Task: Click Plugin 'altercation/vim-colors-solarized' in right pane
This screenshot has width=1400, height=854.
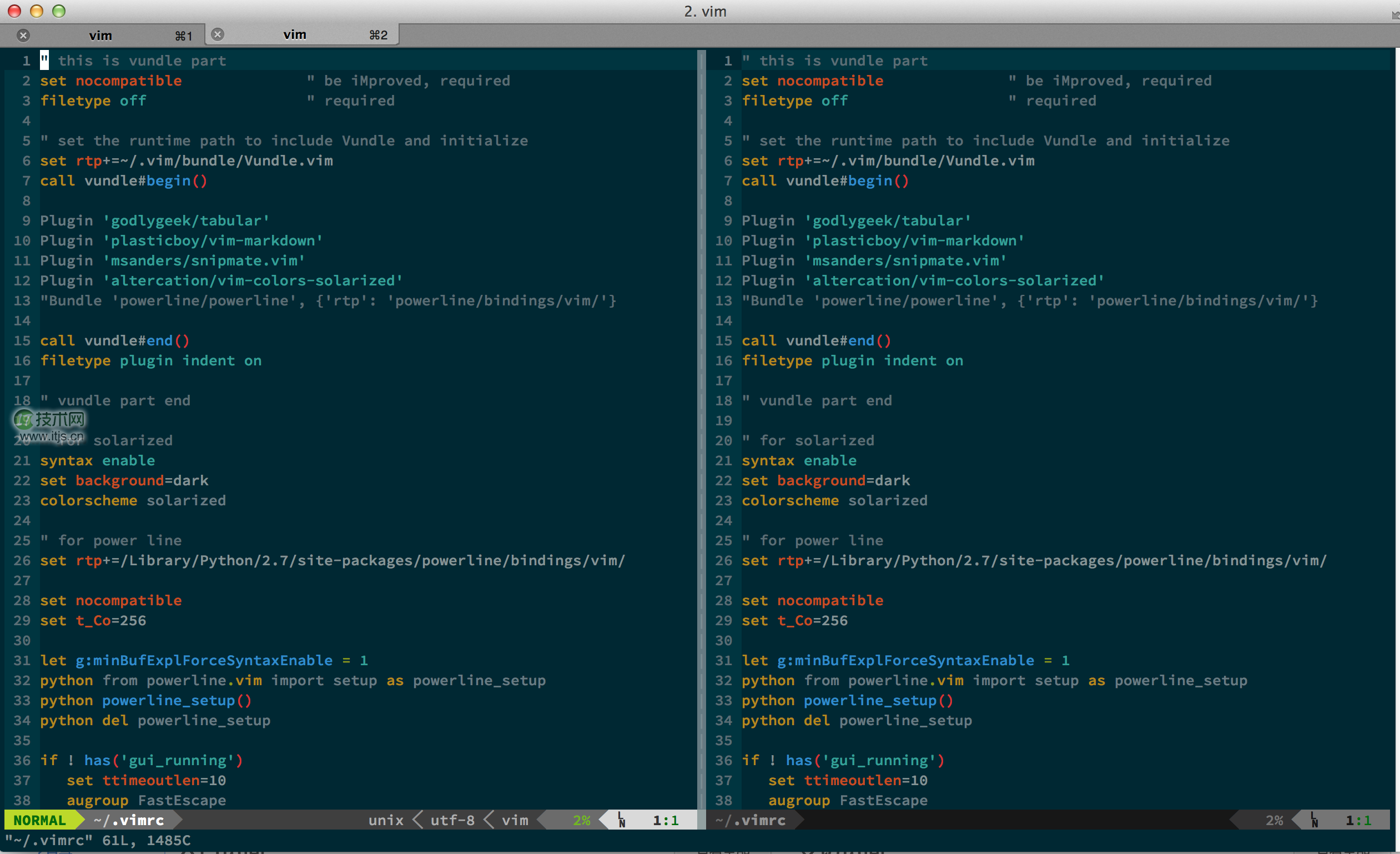Action: (923, 281)
